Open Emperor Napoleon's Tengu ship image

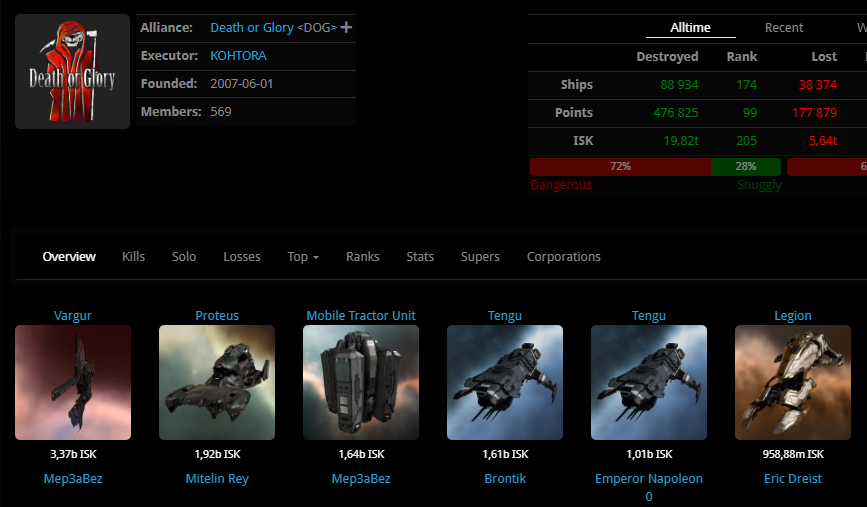click(649, 382)
